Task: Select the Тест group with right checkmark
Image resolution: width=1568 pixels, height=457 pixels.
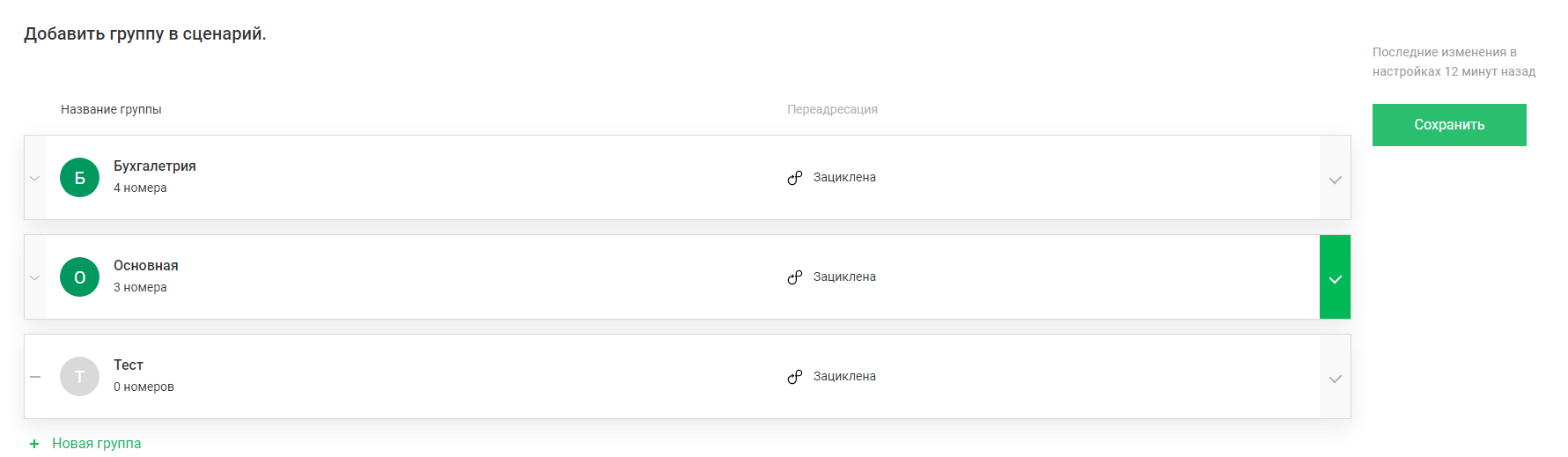Action: 1335,378
